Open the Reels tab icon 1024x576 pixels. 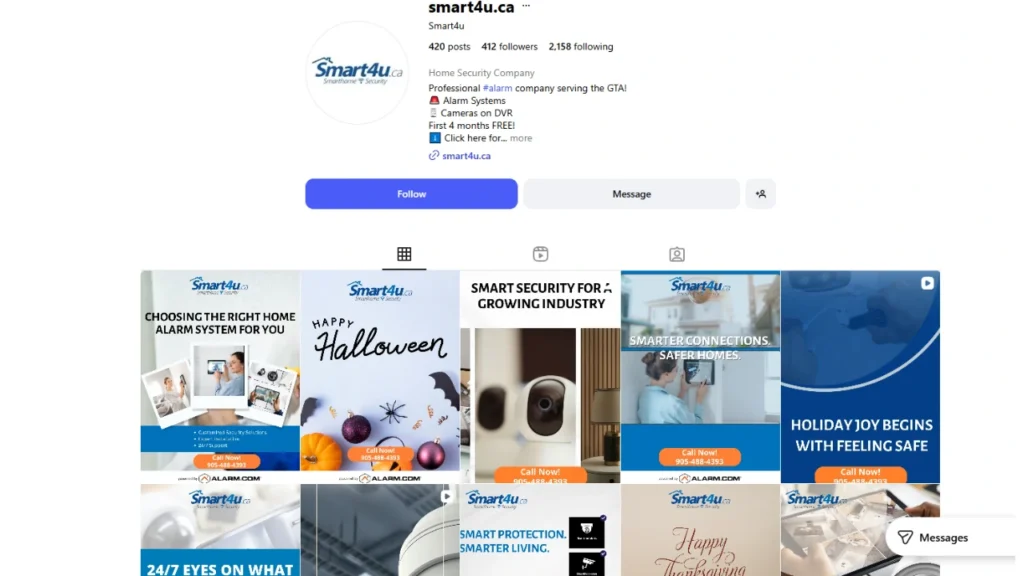pyautogui.click(x=540, y=254)
